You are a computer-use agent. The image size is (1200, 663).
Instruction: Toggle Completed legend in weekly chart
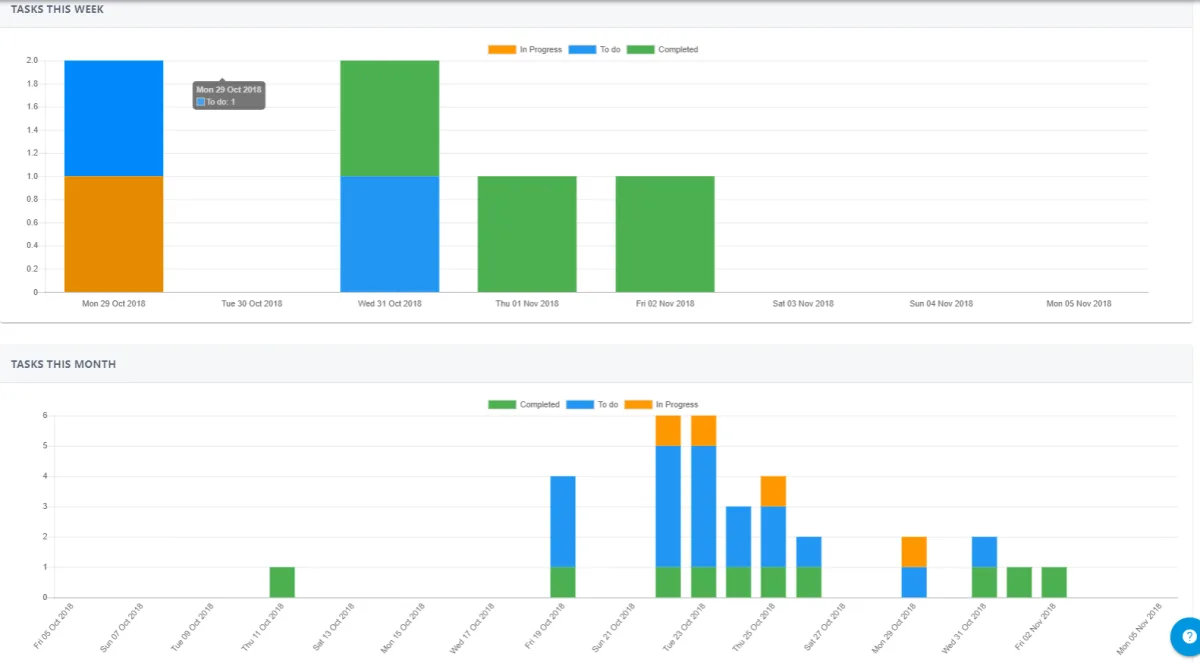coord(662,49)
